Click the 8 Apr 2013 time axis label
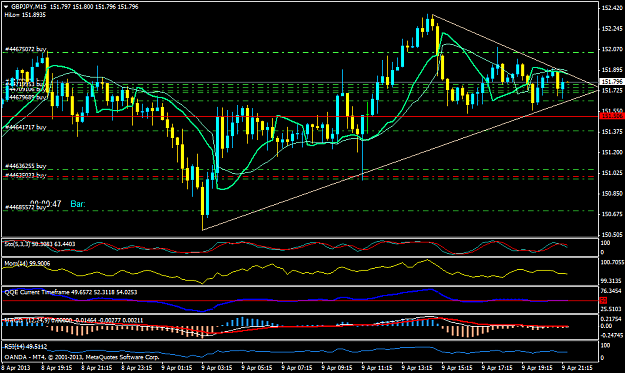The image size is (625, 373). coord(16,367)
